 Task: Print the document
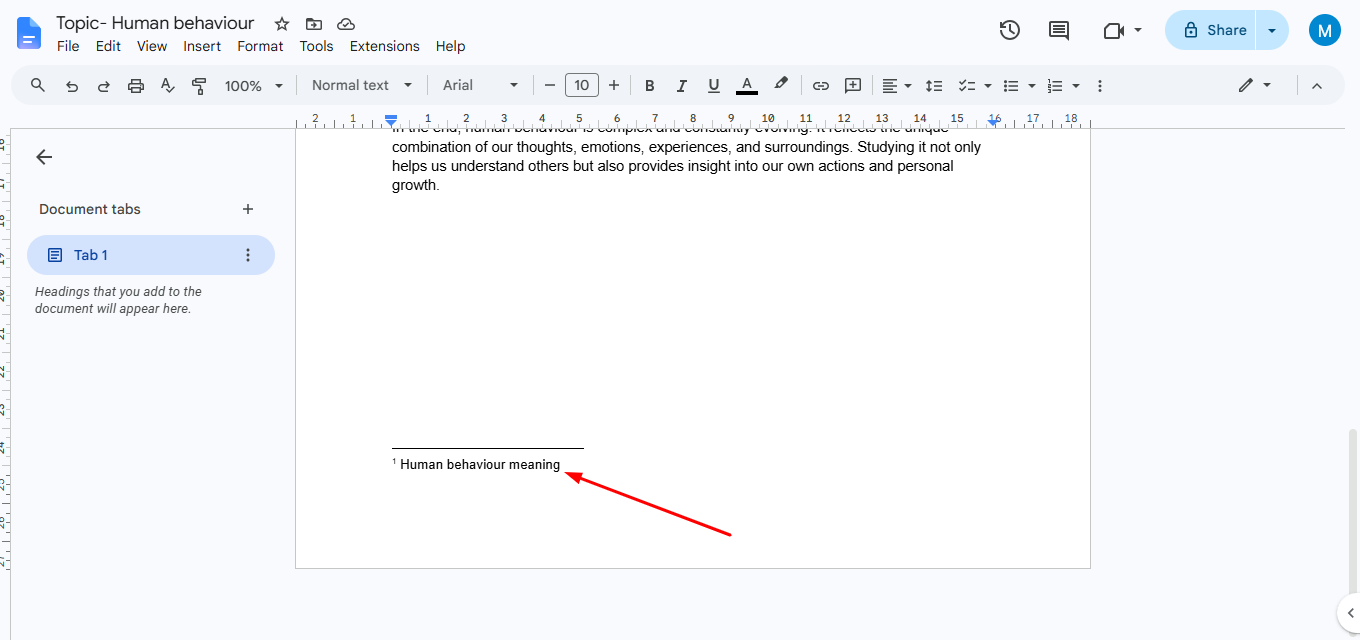pyautogui.click(x=136, y=86)
